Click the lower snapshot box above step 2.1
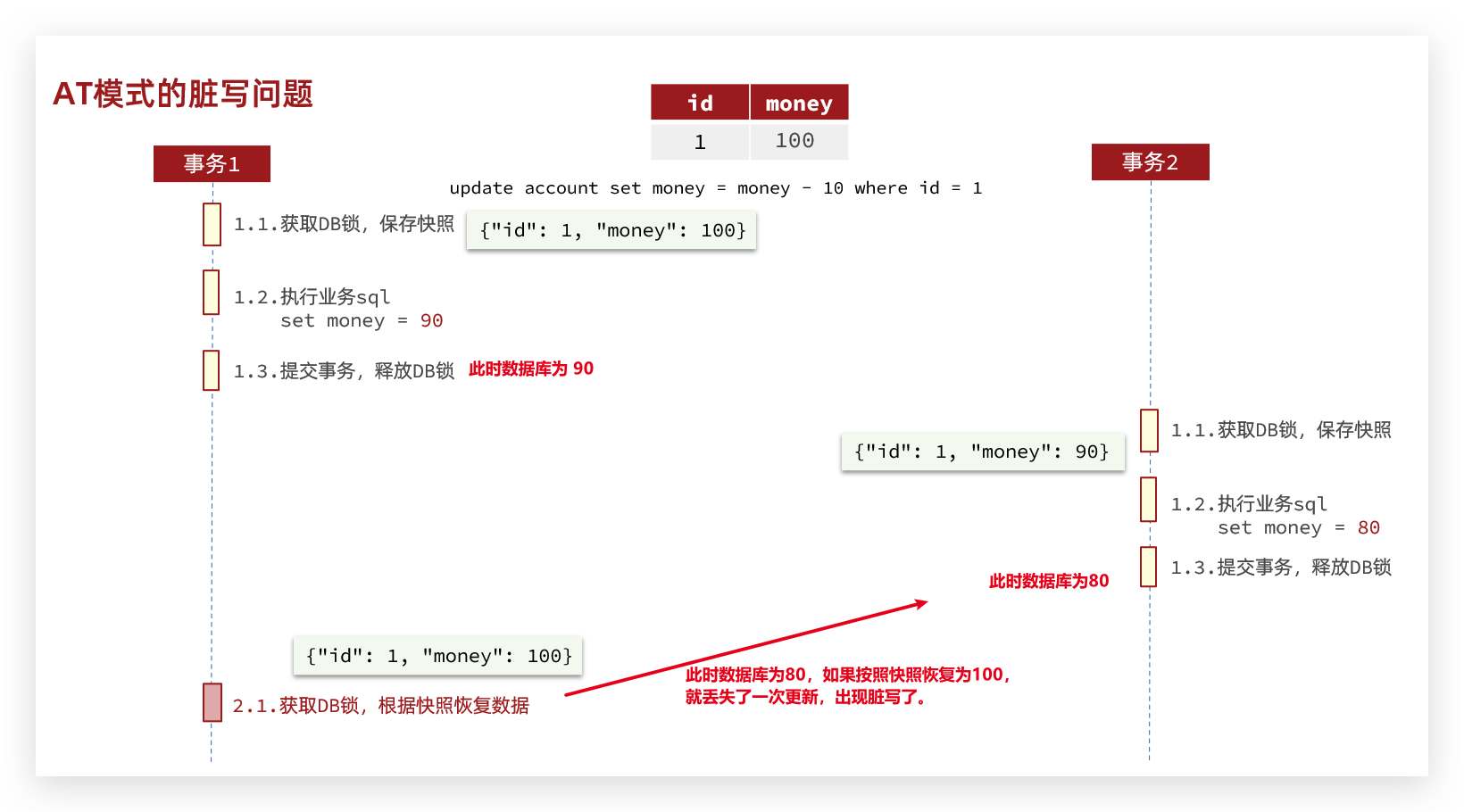Screen dimensions: 1464x812 click(x=438, y=656)
